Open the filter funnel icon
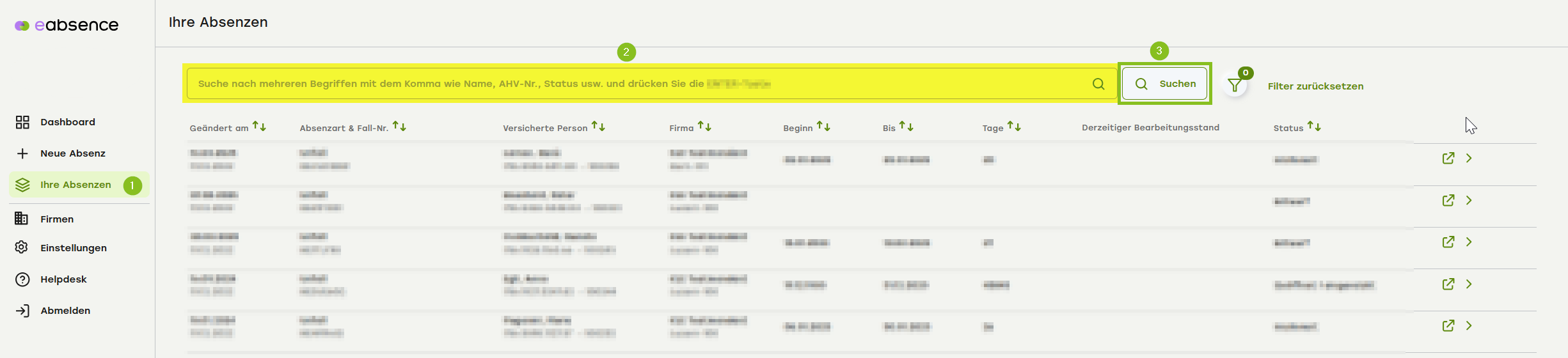This screenshot has height=358, width=1568. 1234,86
